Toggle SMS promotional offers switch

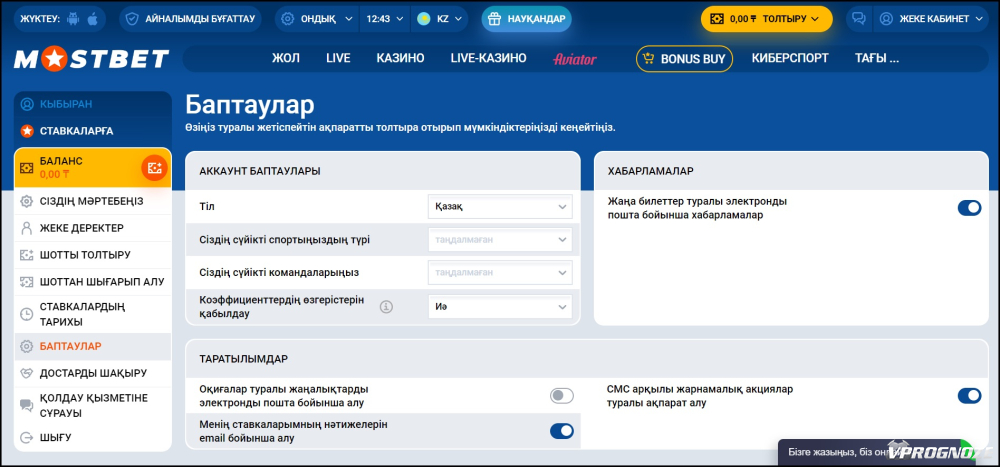tap(969, 396)
